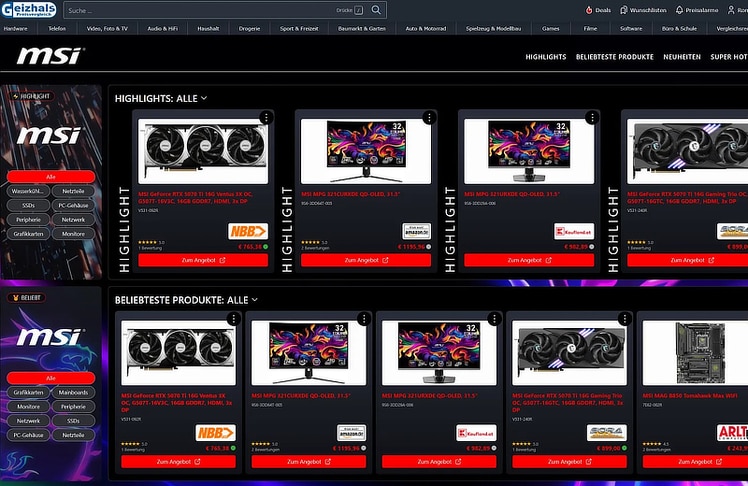Open Beliebteste RTX 5070 Ti Gaming Trio title link
The image size is (748, 486).
coord(568,403)
